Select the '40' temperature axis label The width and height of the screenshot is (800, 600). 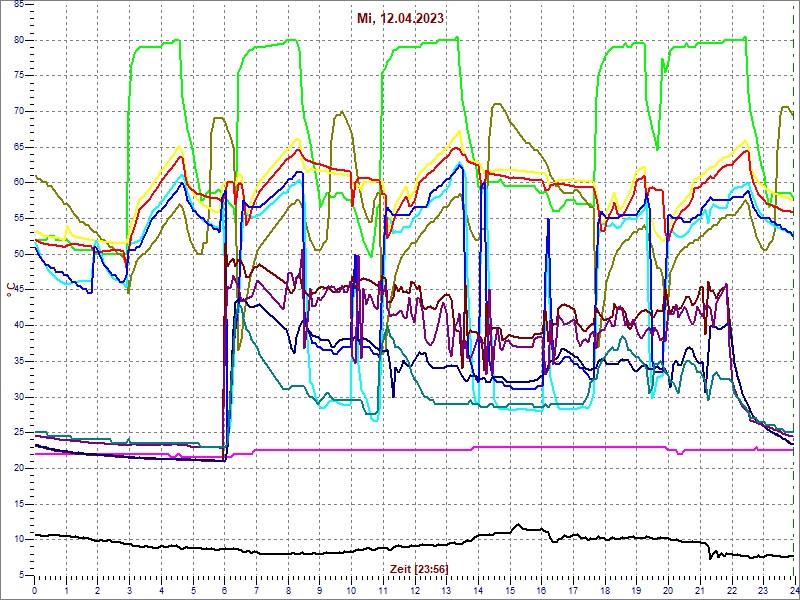tap(19, 326)
